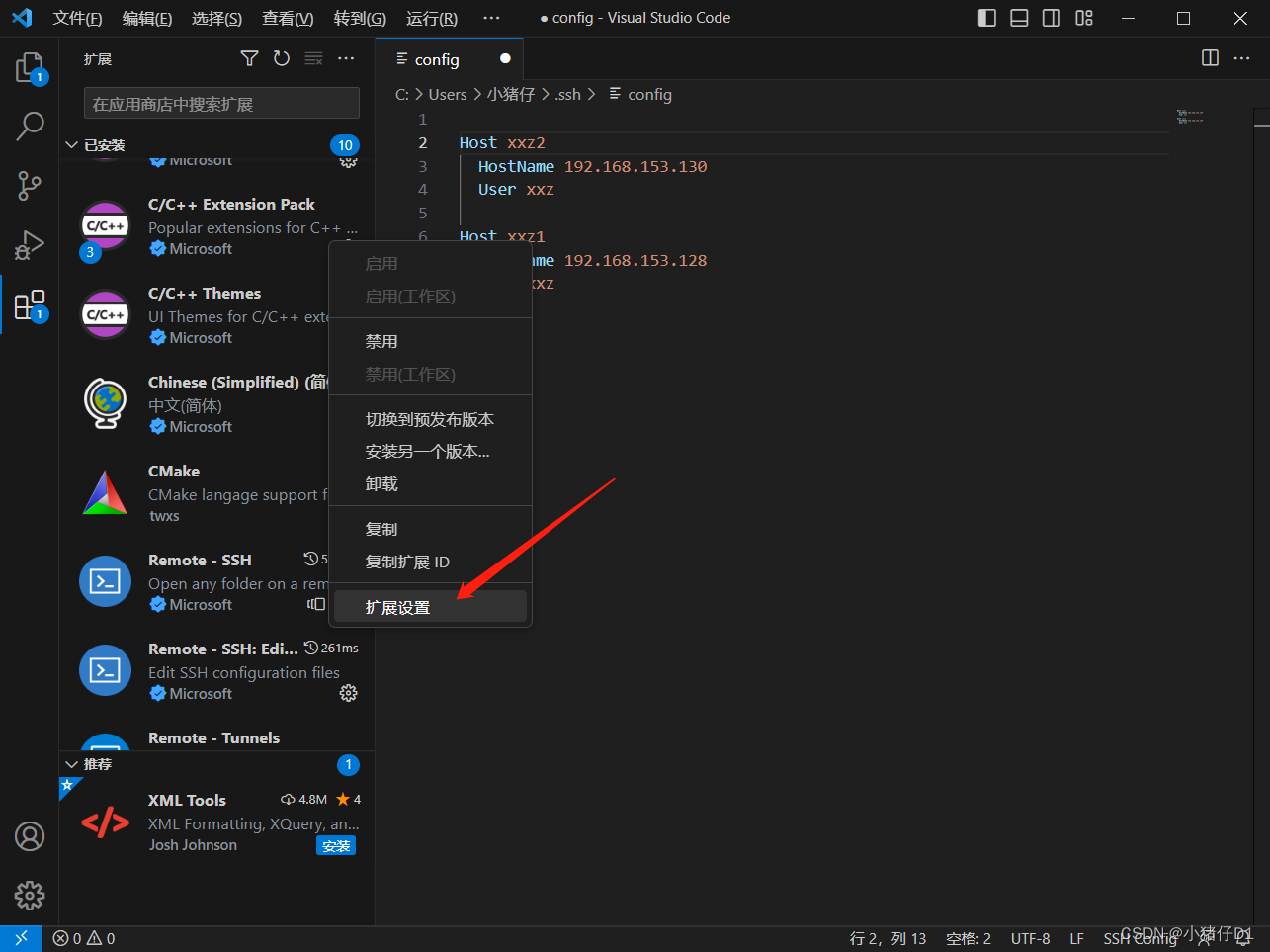The image size is (1270, 952).
Task: Click config in the breadcrumb
Action: 649,94
